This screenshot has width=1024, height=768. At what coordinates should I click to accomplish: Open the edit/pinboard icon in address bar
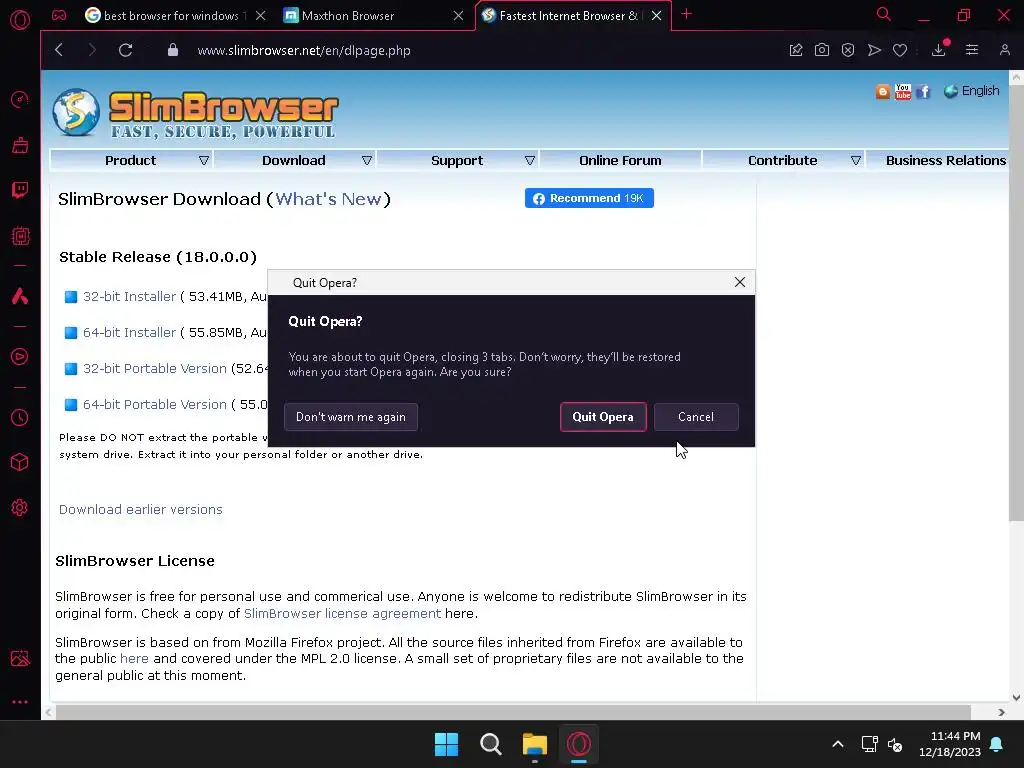(x=795, y=50)
